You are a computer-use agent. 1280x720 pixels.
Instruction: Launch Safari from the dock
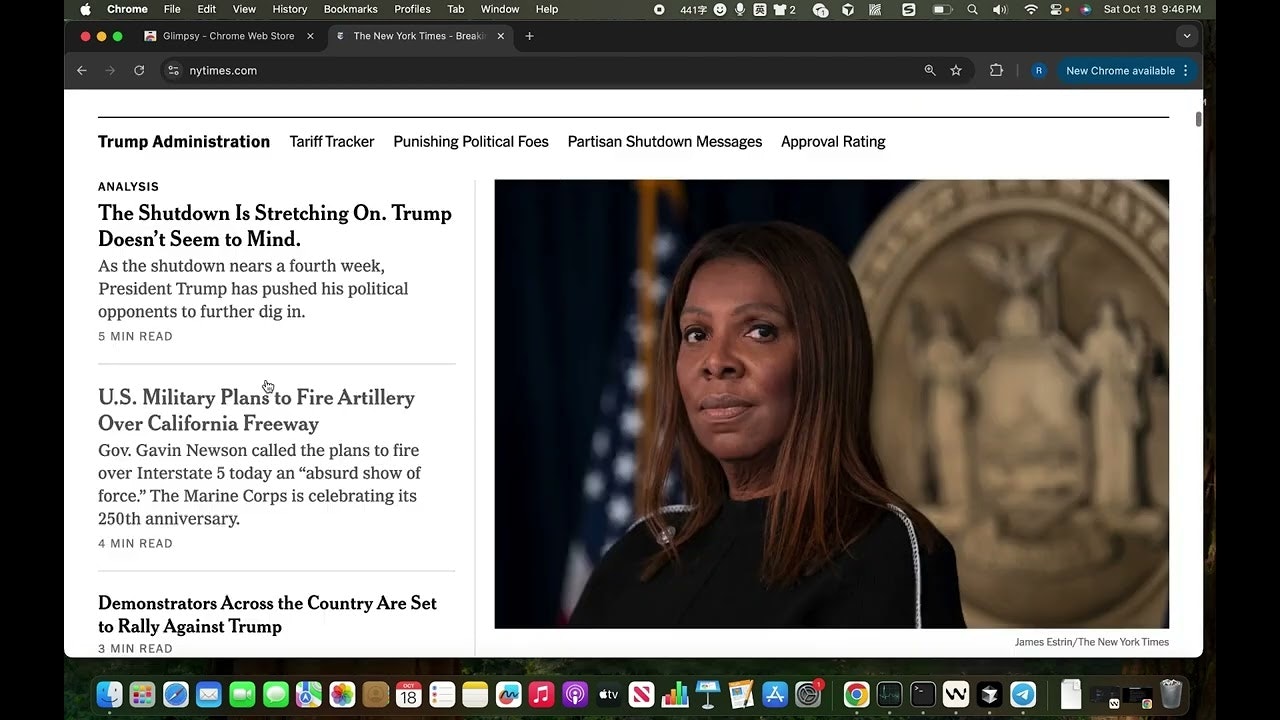pos(175,694)
